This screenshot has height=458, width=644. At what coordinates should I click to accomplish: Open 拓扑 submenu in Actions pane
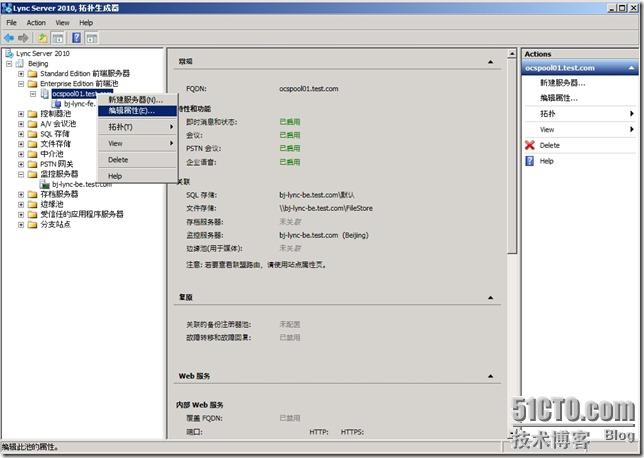[581, 114]
